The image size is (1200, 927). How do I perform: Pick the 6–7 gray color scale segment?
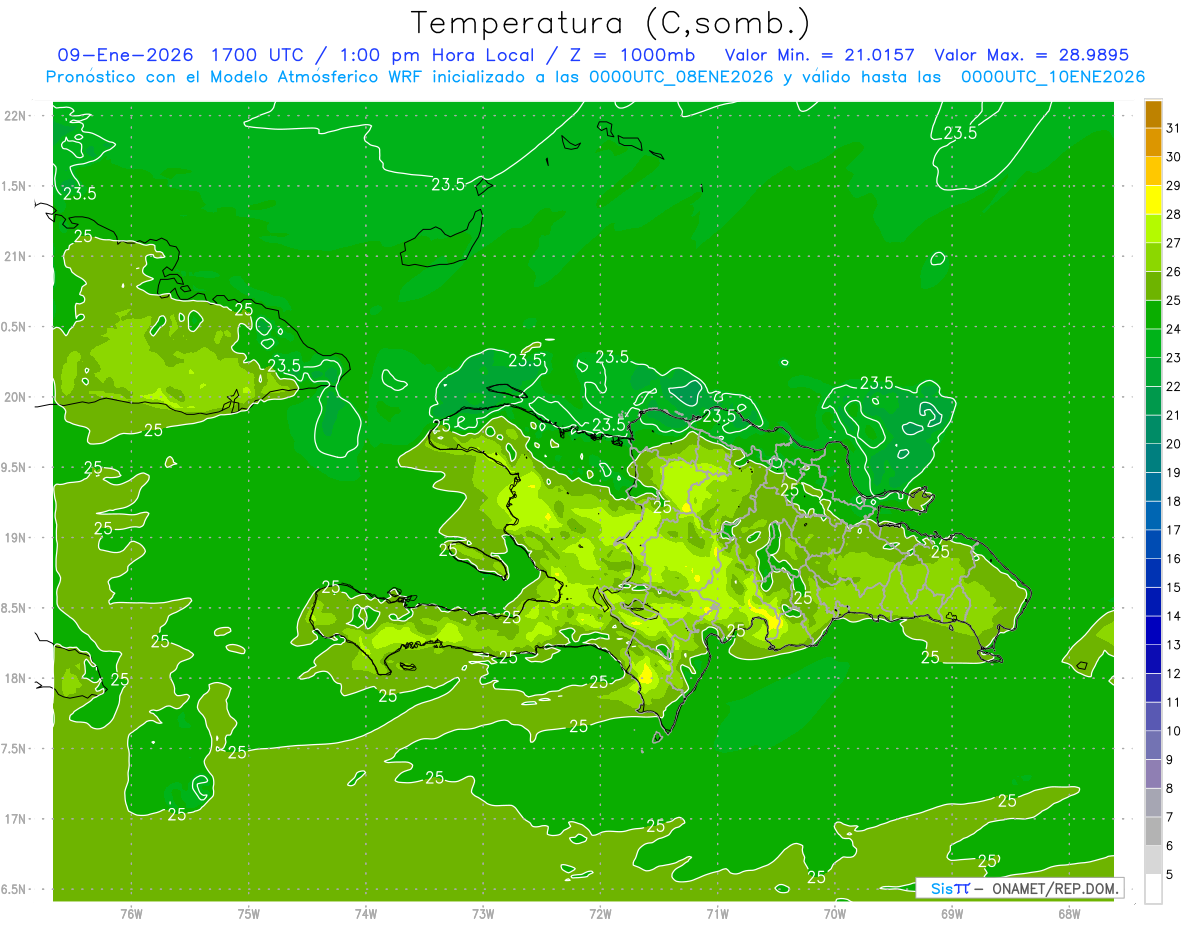click(x=1153, y=832)
